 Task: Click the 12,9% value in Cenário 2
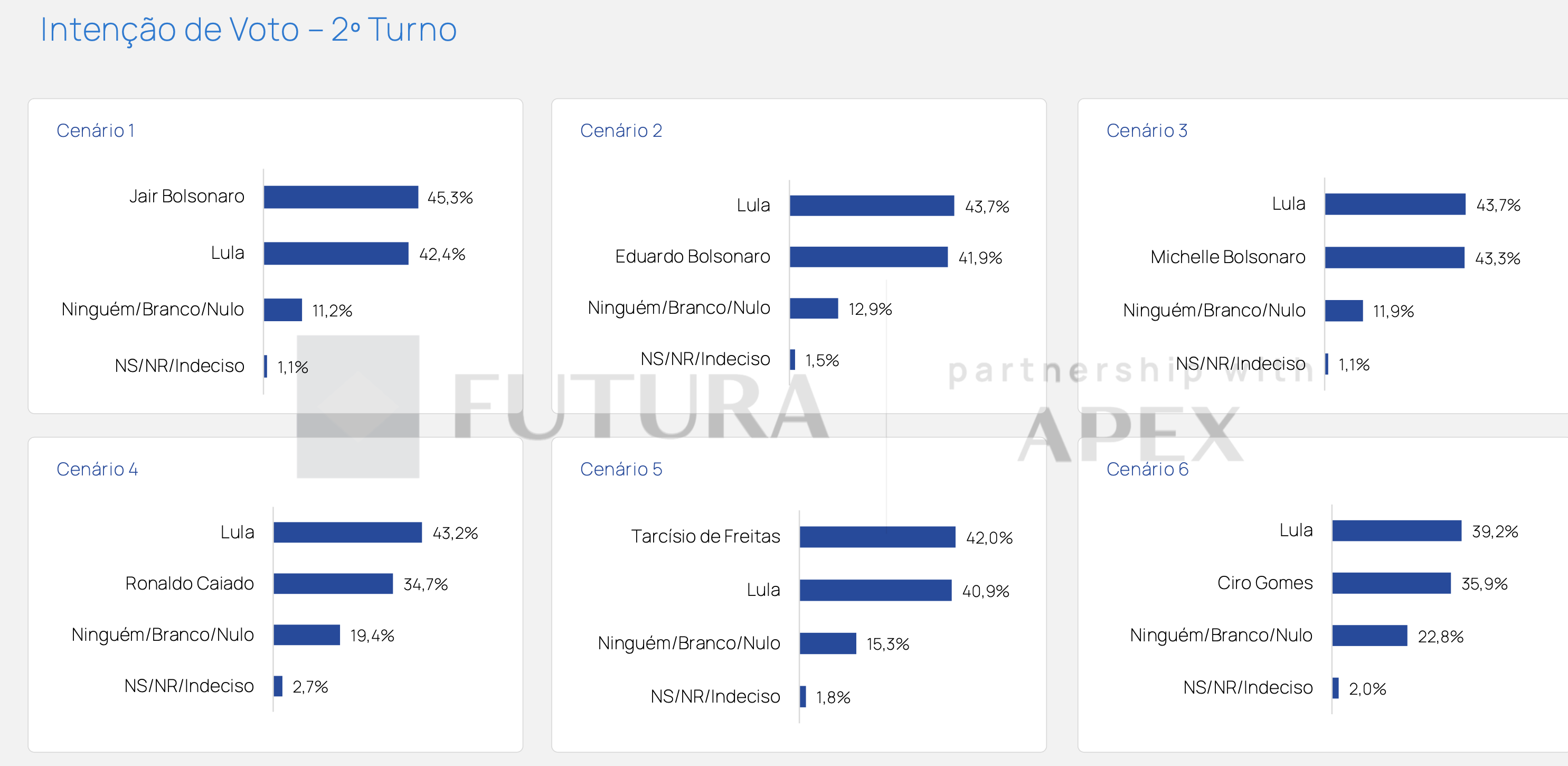click(870, 310)
